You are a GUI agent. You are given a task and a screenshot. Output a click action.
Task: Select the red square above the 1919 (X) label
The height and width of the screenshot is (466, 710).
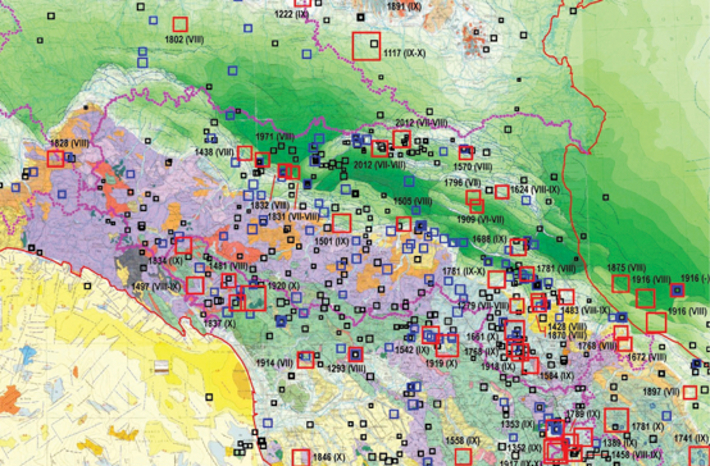point(447,345)
